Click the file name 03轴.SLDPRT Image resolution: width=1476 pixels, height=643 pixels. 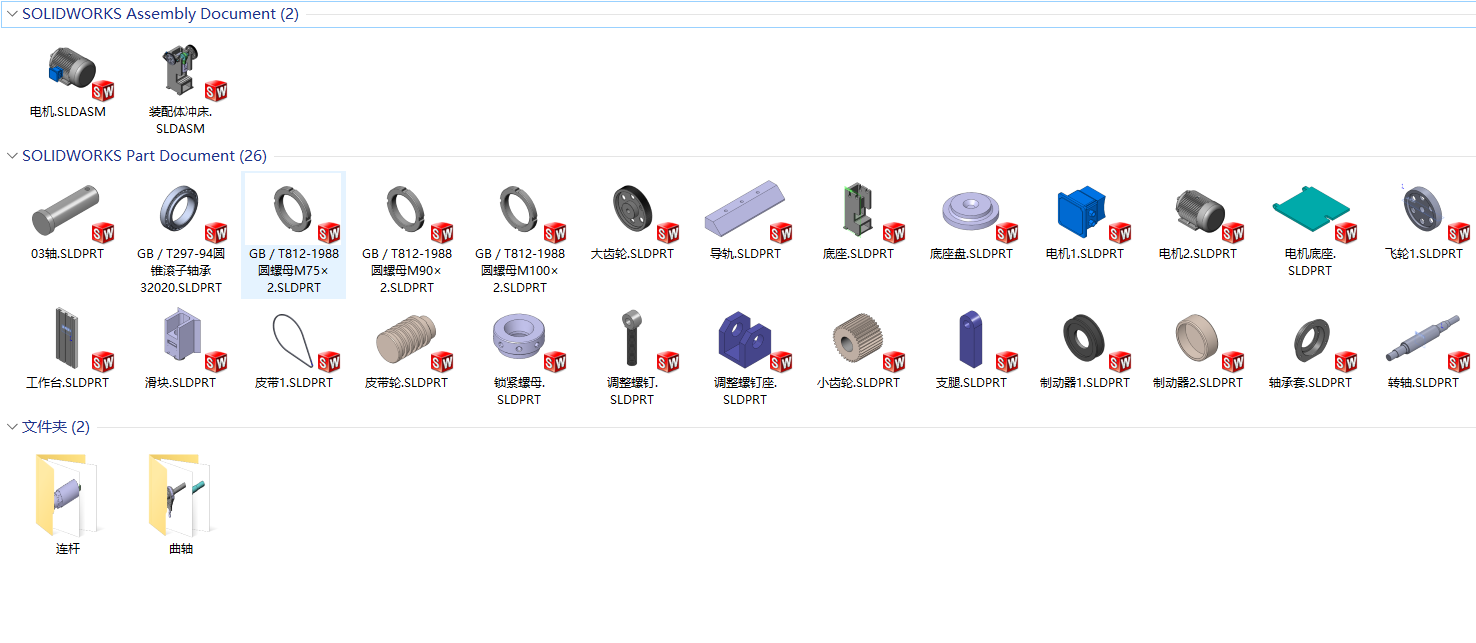(67, 254)
